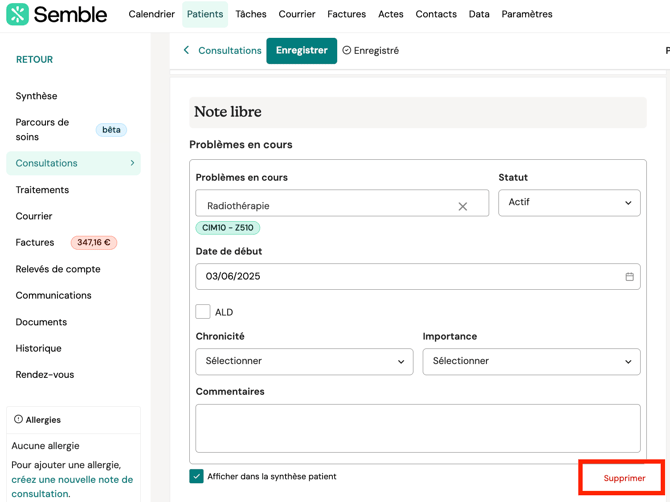Viewport: 670px width, 502px height.
Task: Uncheck Afficher dans la synthèse patient
Action: tap(196, 476)
